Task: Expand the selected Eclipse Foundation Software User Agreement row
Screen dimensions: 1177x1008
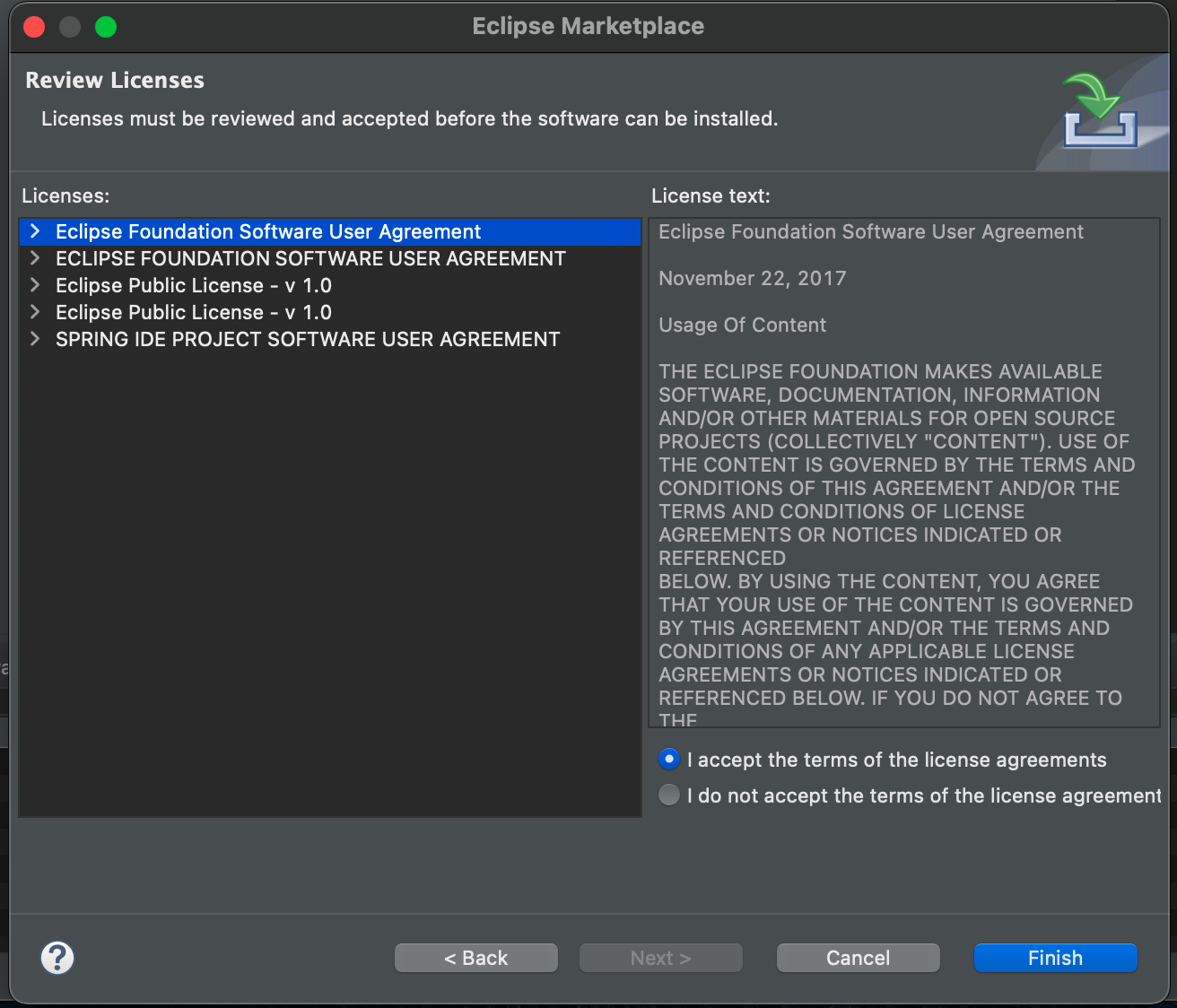Action: [35, 231]
